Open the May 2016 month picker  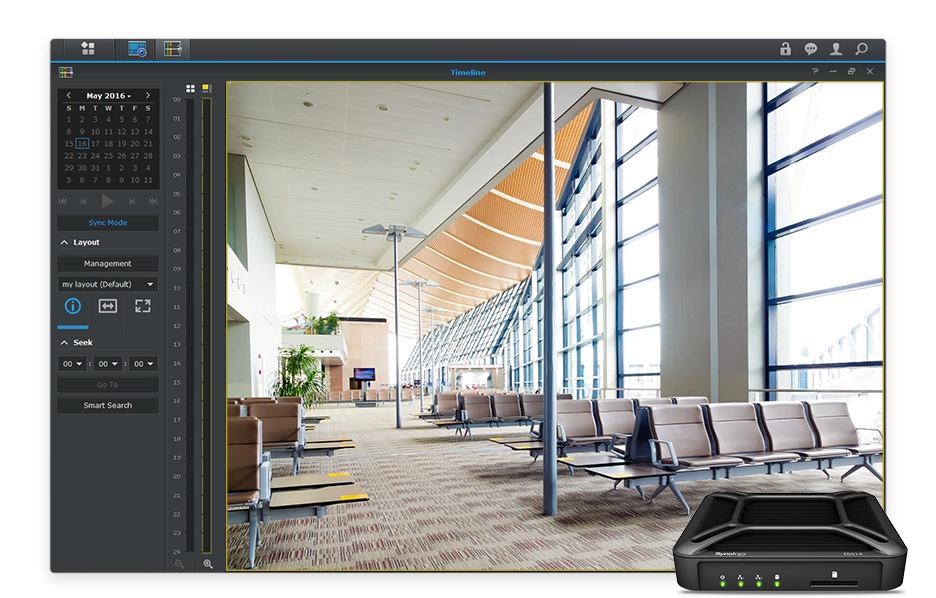click(x=108, y=95)
